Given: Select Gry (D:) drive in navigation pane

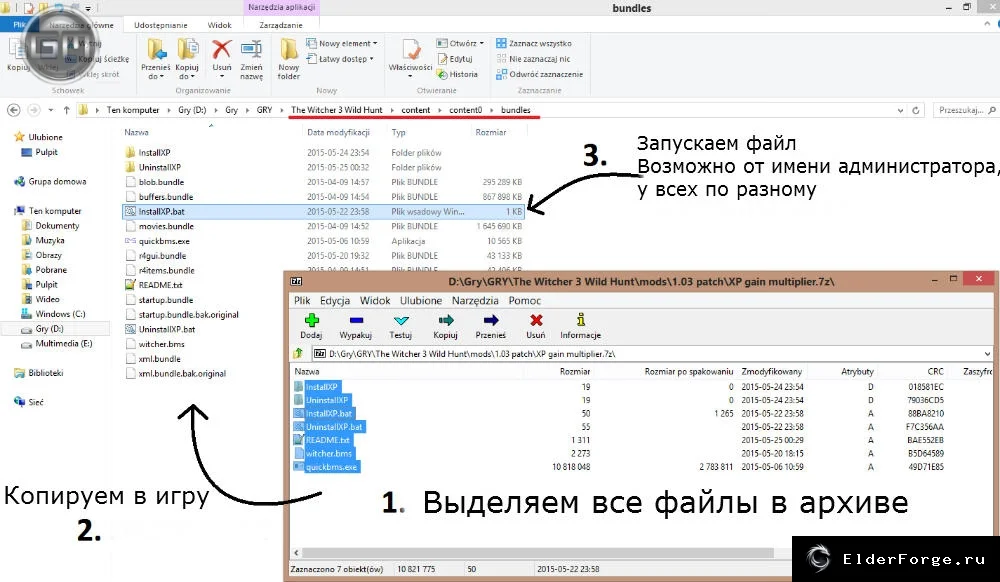Looking at the screenshot, I should pyautogui.click(x=49, y=328).
